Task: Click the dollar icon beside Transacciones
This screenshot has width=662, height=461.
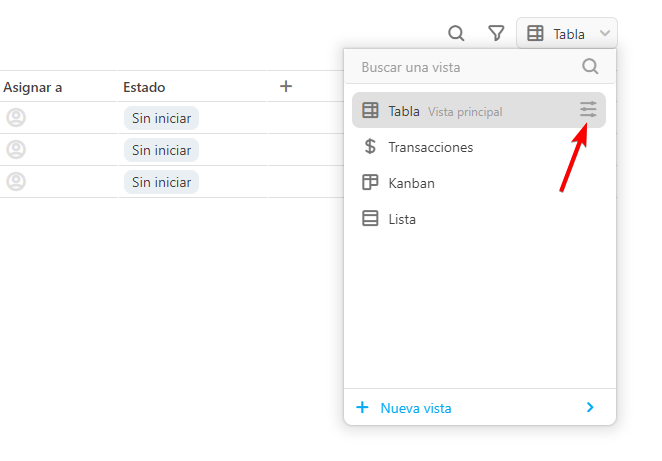Action: tap(370, 146)
